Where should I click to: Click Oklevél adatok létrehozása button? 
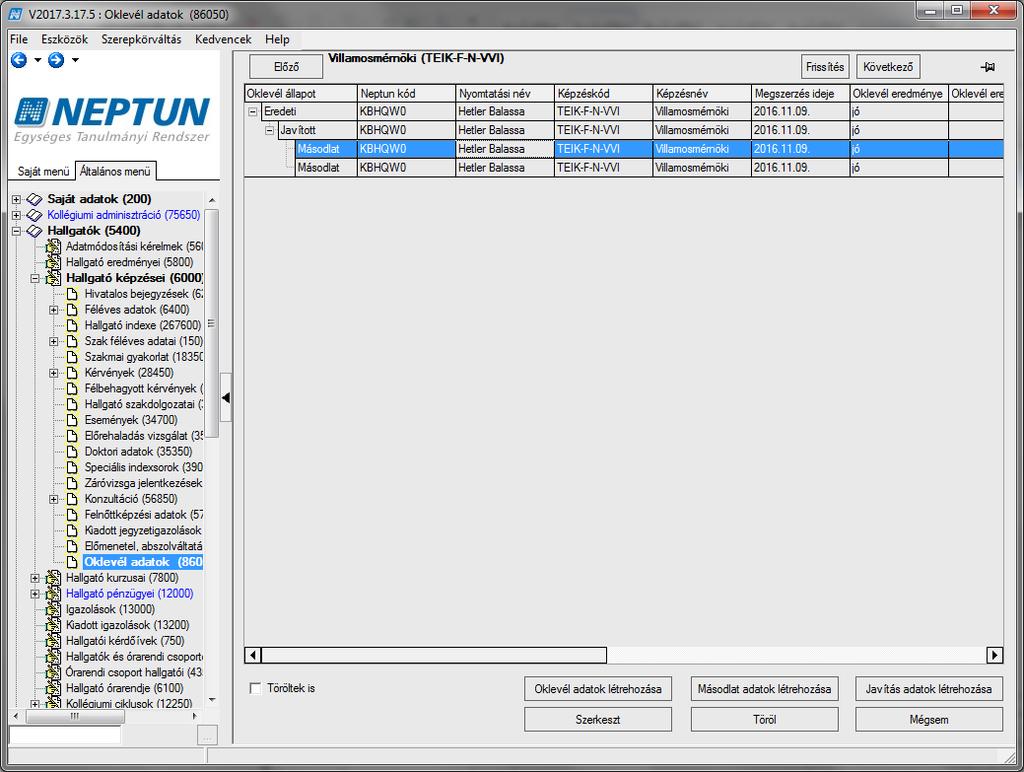click(598, 689)
